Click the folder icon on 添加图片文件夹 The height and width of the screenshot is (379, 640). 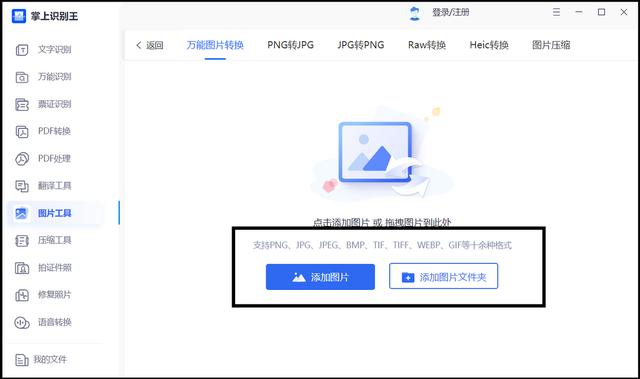pyautogui.click(x=408, y=277)
